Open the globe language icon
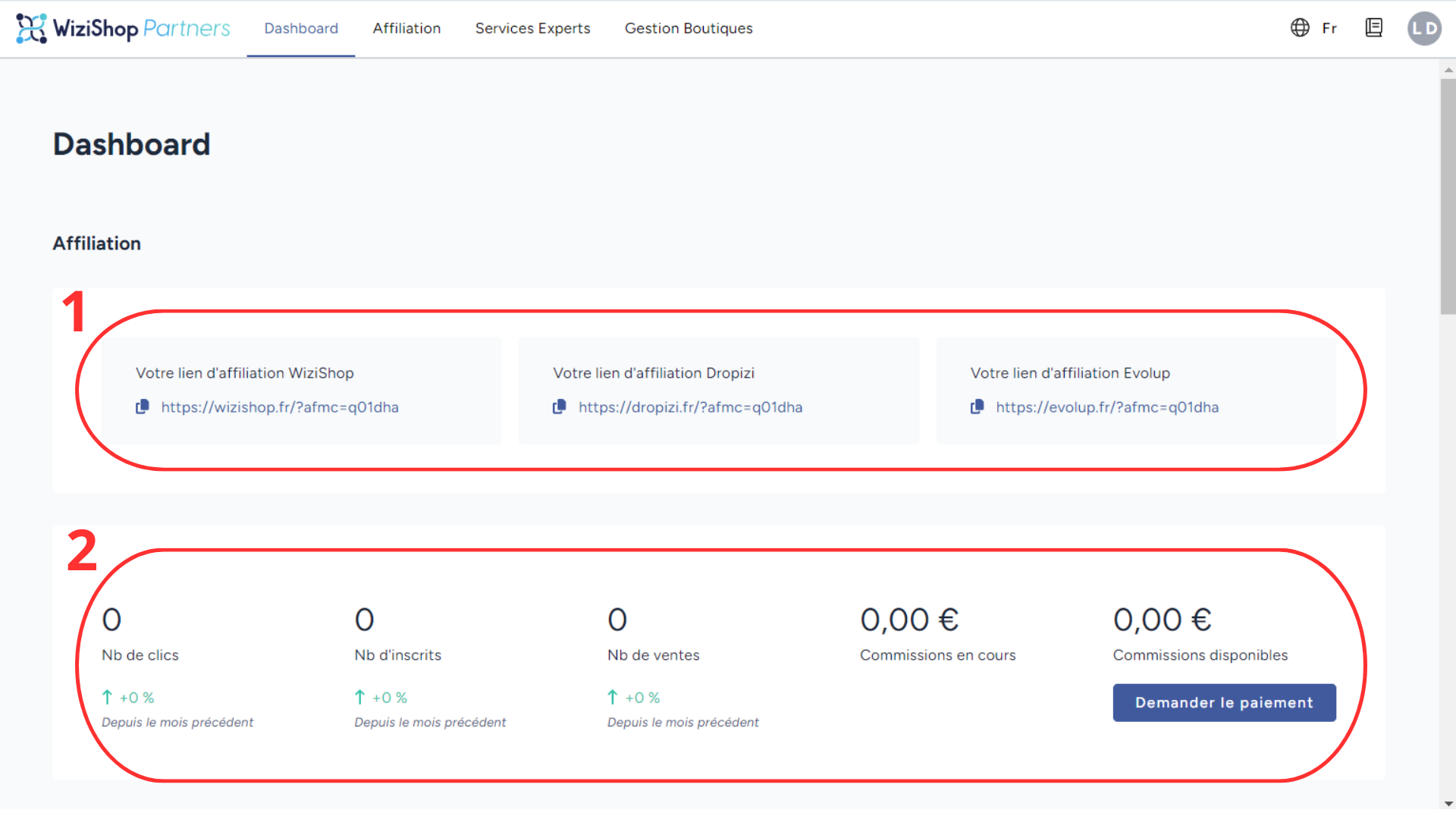Image resolution: width=1456 pixels, height=819 pixels. point(1300,28)
